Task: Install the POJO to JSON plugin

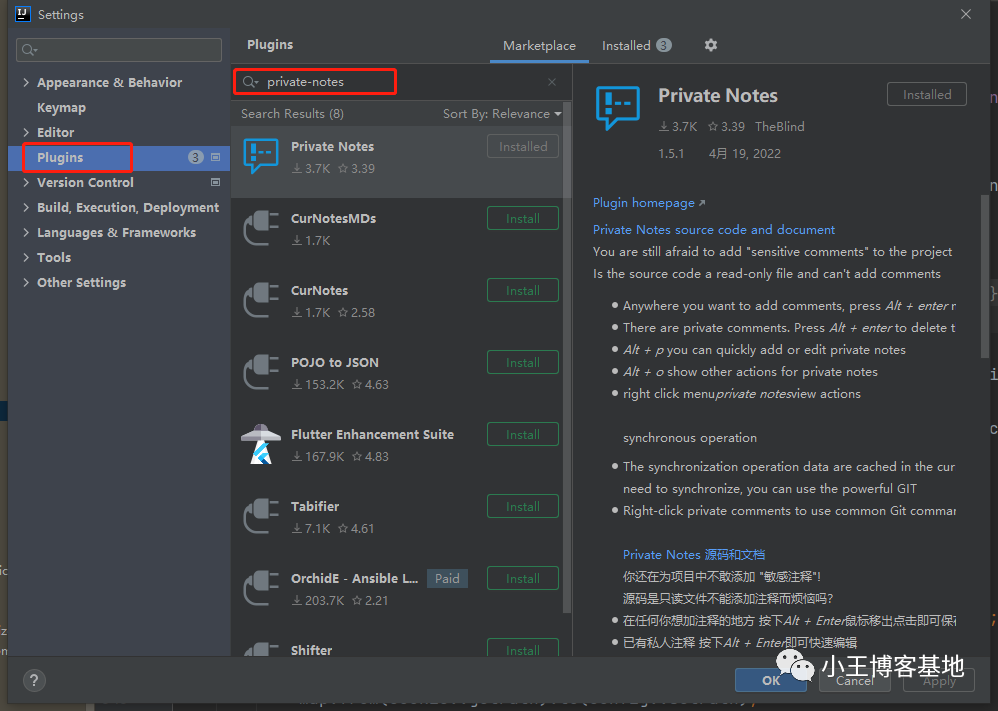Action: pyautogui.click(x=523, y=362)
